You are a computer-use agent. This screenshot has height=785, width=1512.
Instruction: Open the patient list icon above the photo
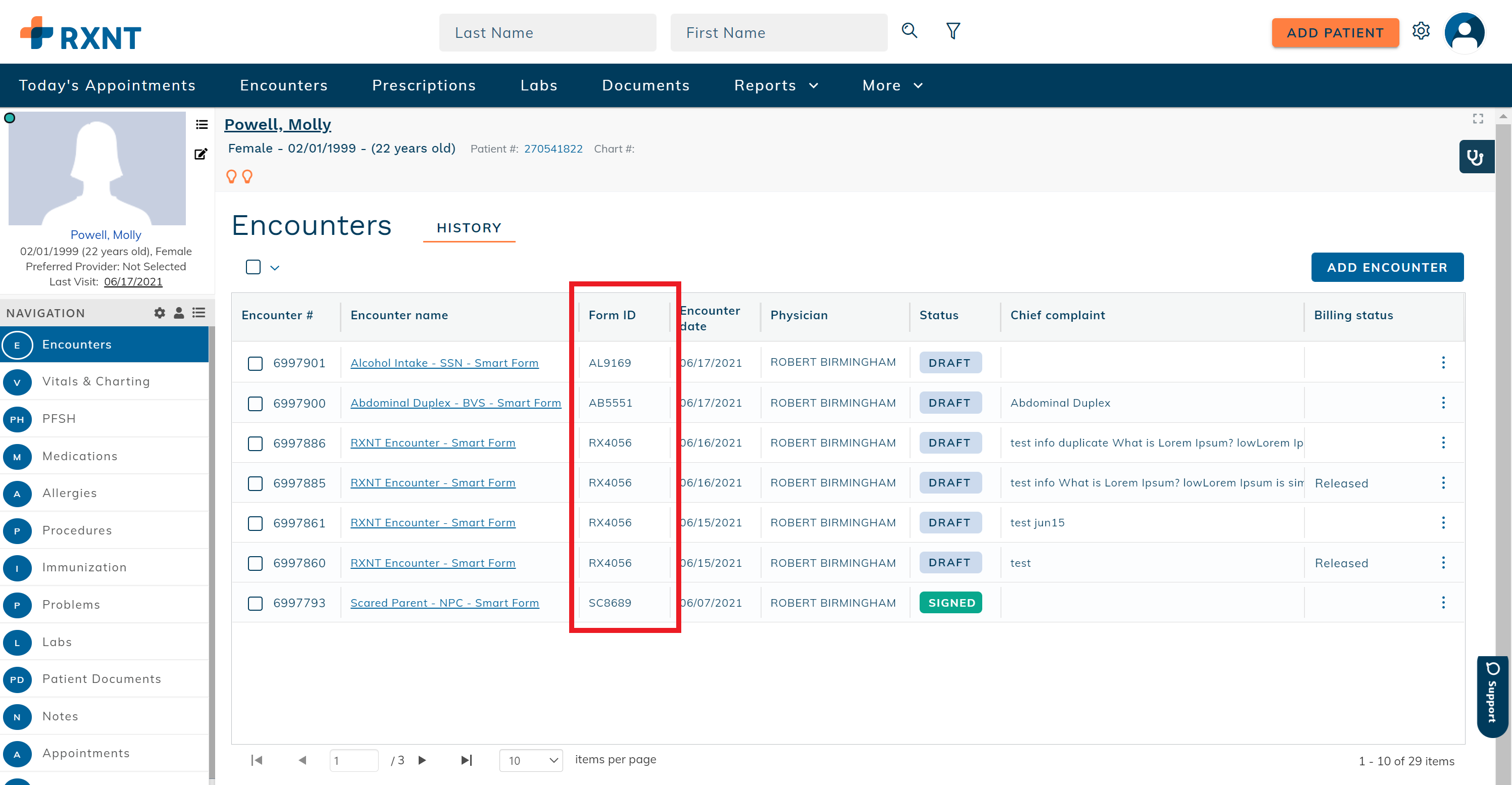[201, 124]
